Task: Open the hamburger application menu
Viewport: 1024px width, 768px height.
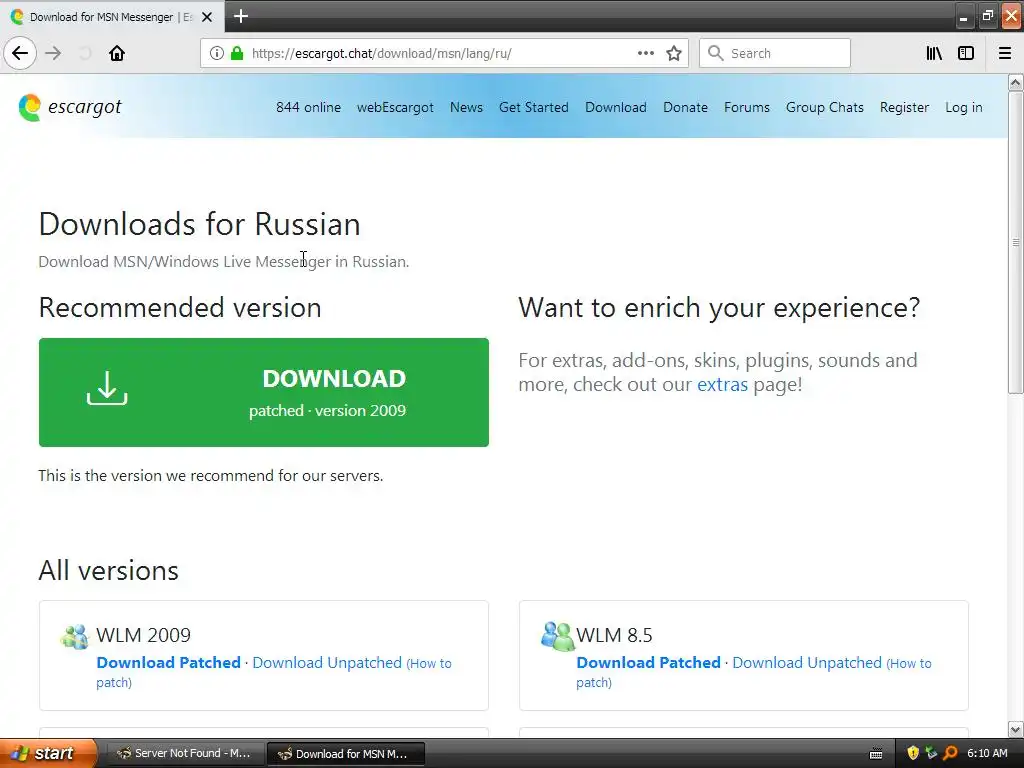Action: 1004,53
